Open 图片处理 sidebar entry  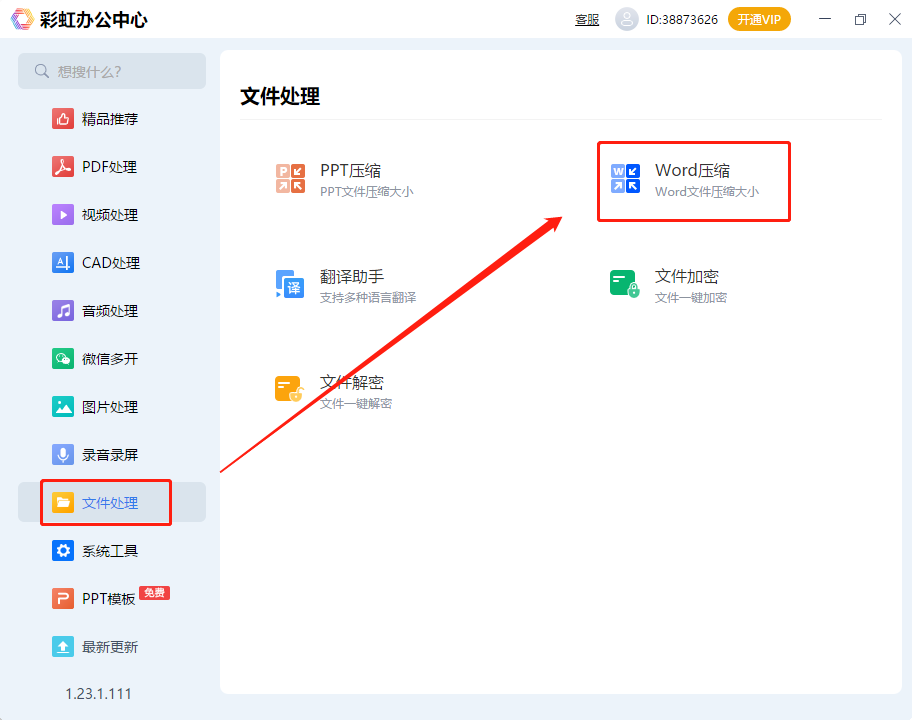pyautogui.click(x=112, y=407)
